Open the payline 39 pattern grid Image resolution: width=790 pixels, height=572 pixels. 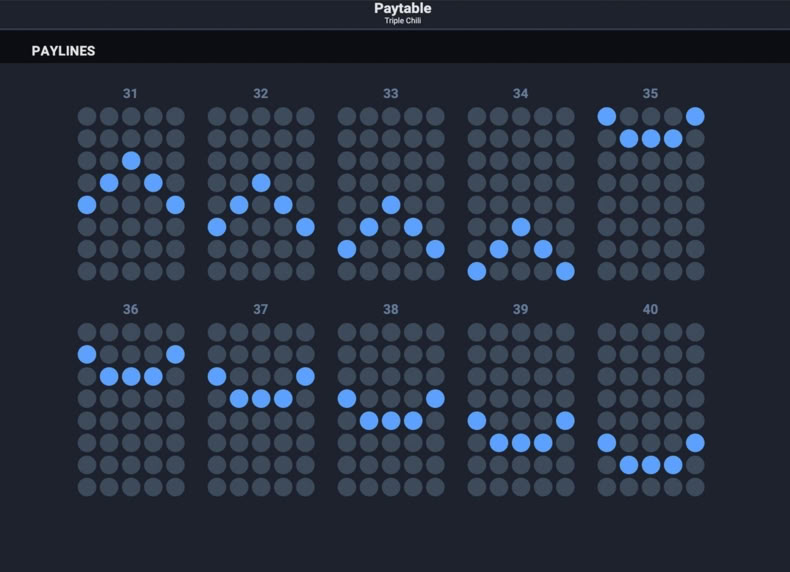[521, 410]
